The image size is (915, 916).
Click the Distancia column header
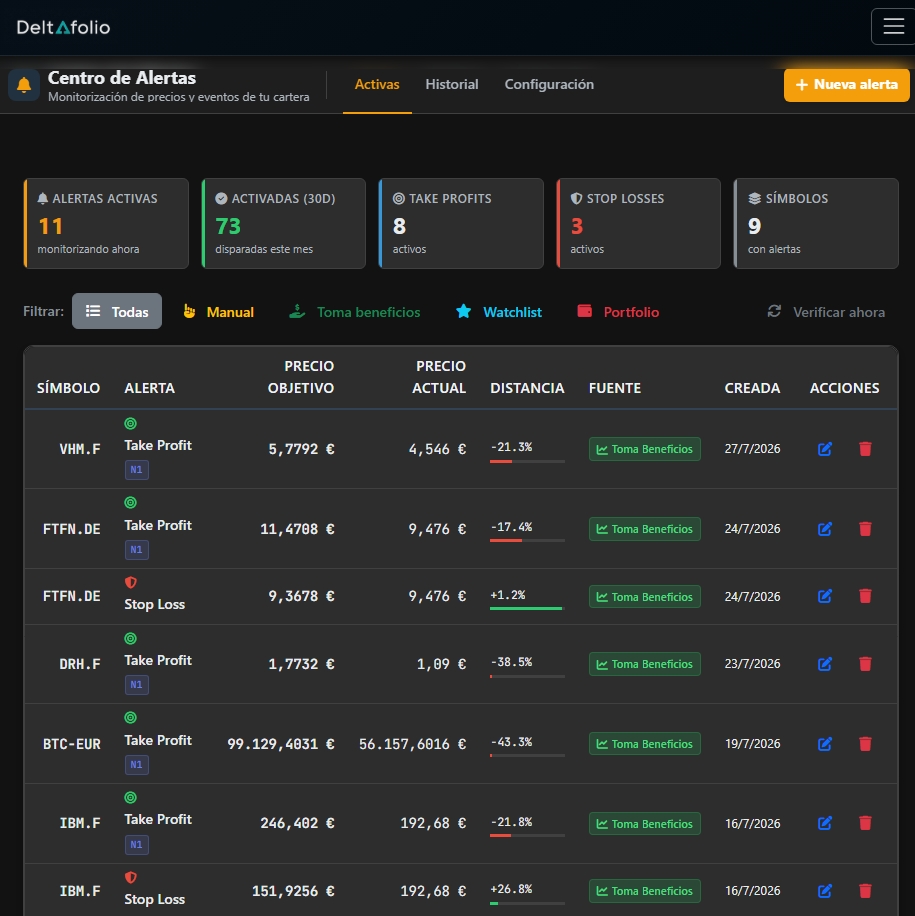click(x=527, y=388)
